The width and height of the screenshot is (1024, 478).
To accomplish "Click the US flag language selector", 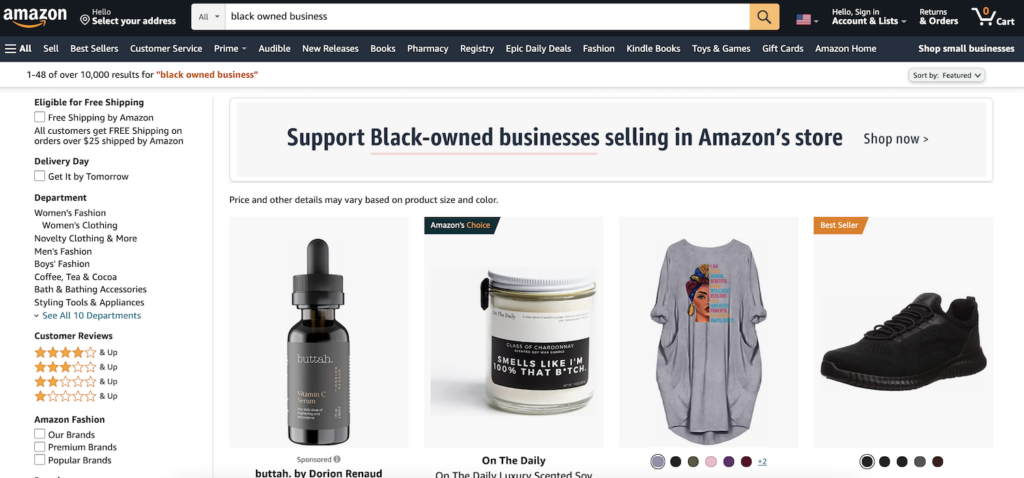I will [807, 20].
